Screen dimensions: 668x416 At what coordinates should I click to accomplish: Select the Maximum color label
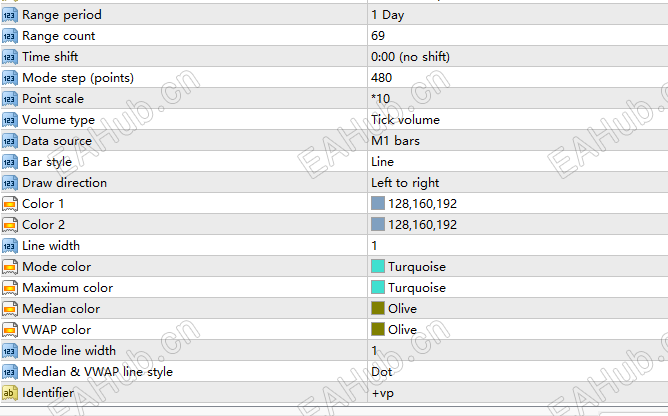pos(68,288)
